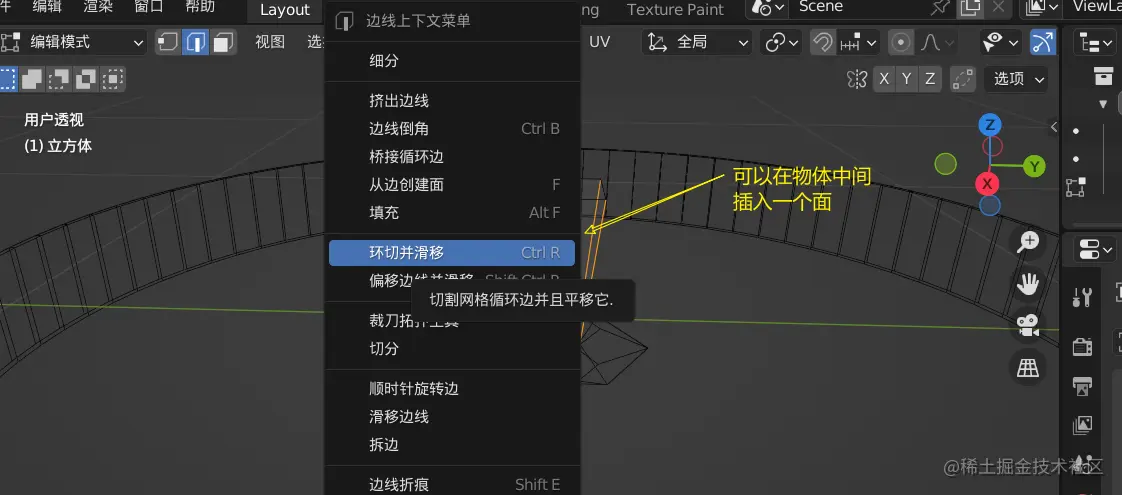Image resolution: width=1122 pixels, height=495 pixels.
Task: Choose 边线倒角 from the context menu
Action: [x=452, y=129]
